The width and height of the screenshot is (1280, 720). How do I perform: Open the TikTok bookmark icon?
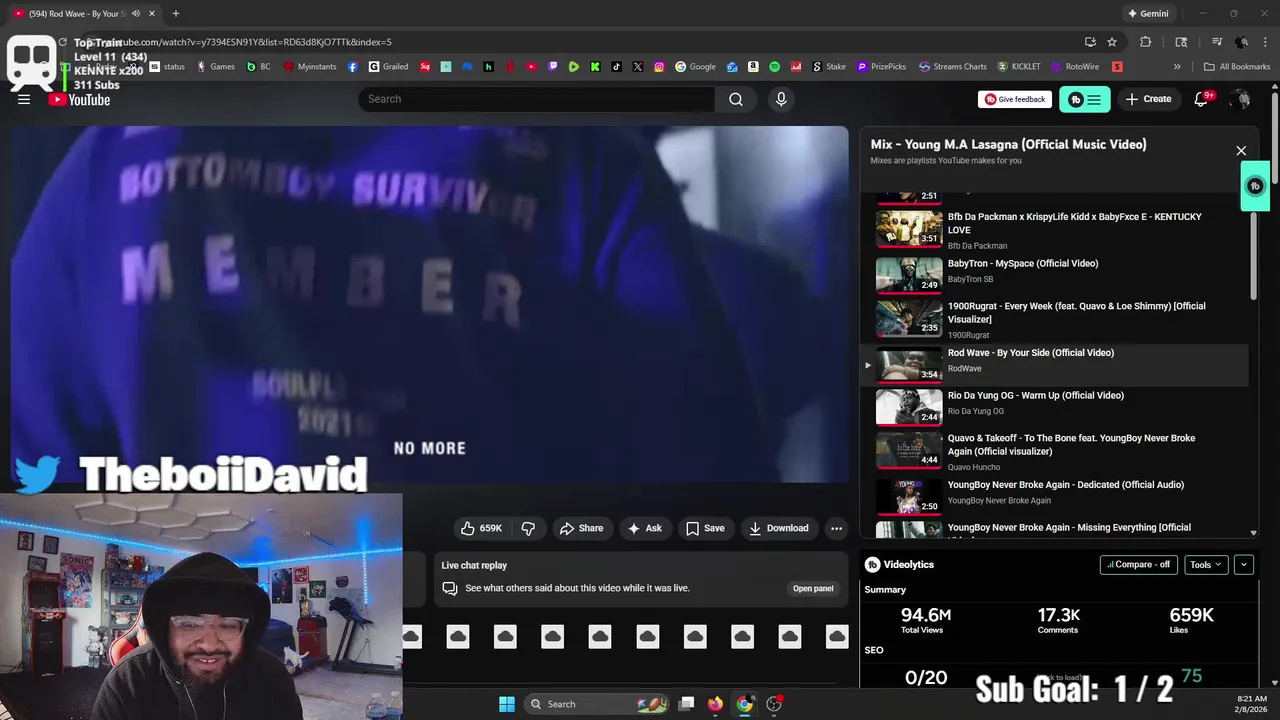pyautogui.click(x=616, y=67)
